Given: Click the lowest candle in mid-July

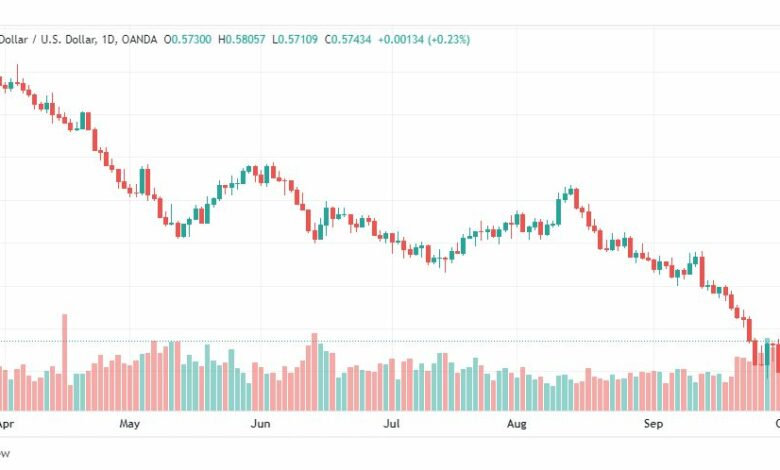Looking at the screenshot, I should pyautogui.click(x=445, y=260).
